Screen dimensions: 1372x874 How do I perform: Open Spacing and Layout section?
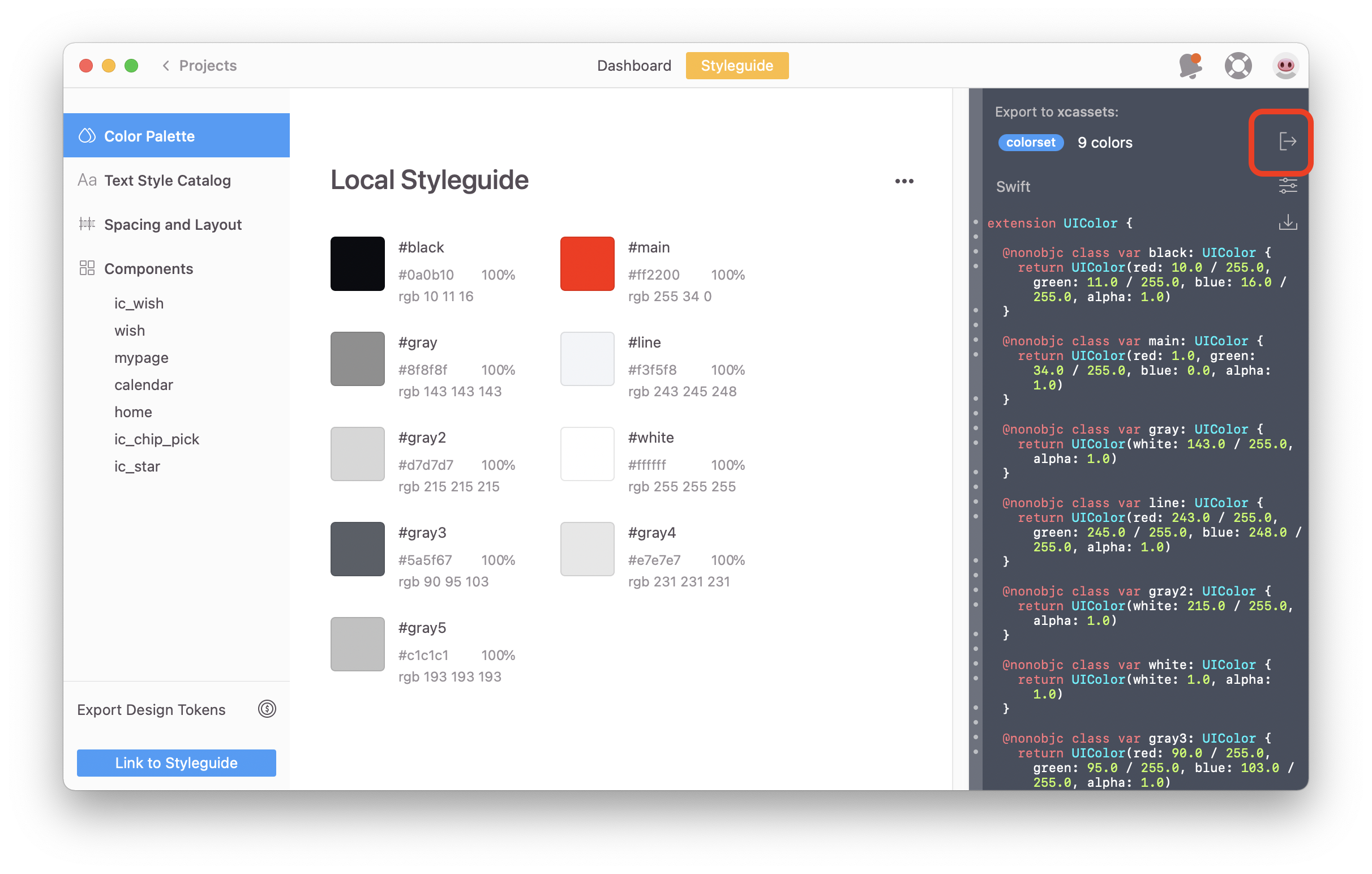(173, 225)
